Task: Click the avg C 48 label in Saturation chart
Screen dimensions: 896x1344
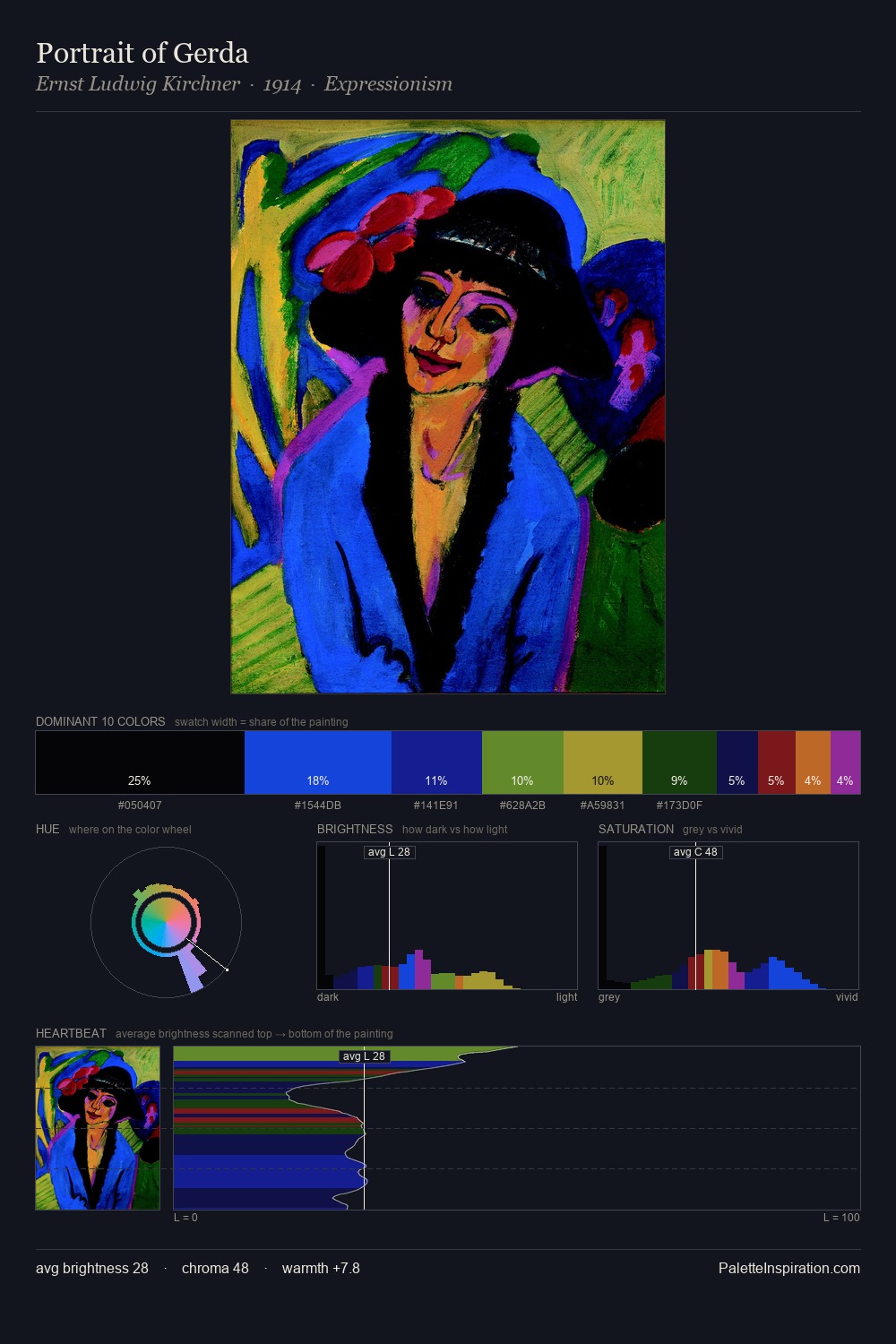Action: 696,852
